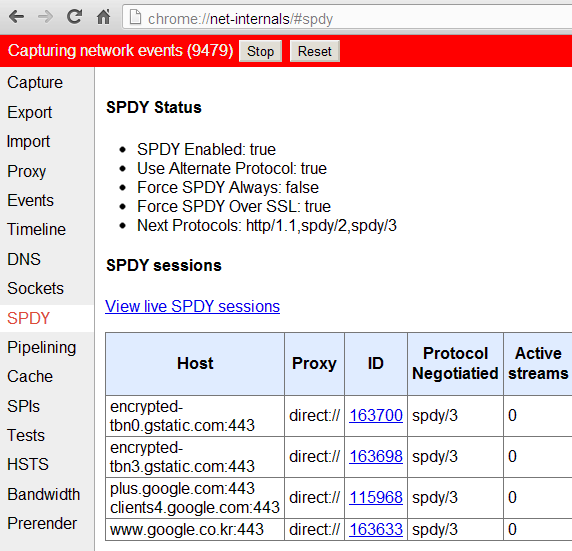The height and width of the screenshot is (551, 572).
Task: Select the Sockets sidebar tab
Action: click(x=35, y=288)
